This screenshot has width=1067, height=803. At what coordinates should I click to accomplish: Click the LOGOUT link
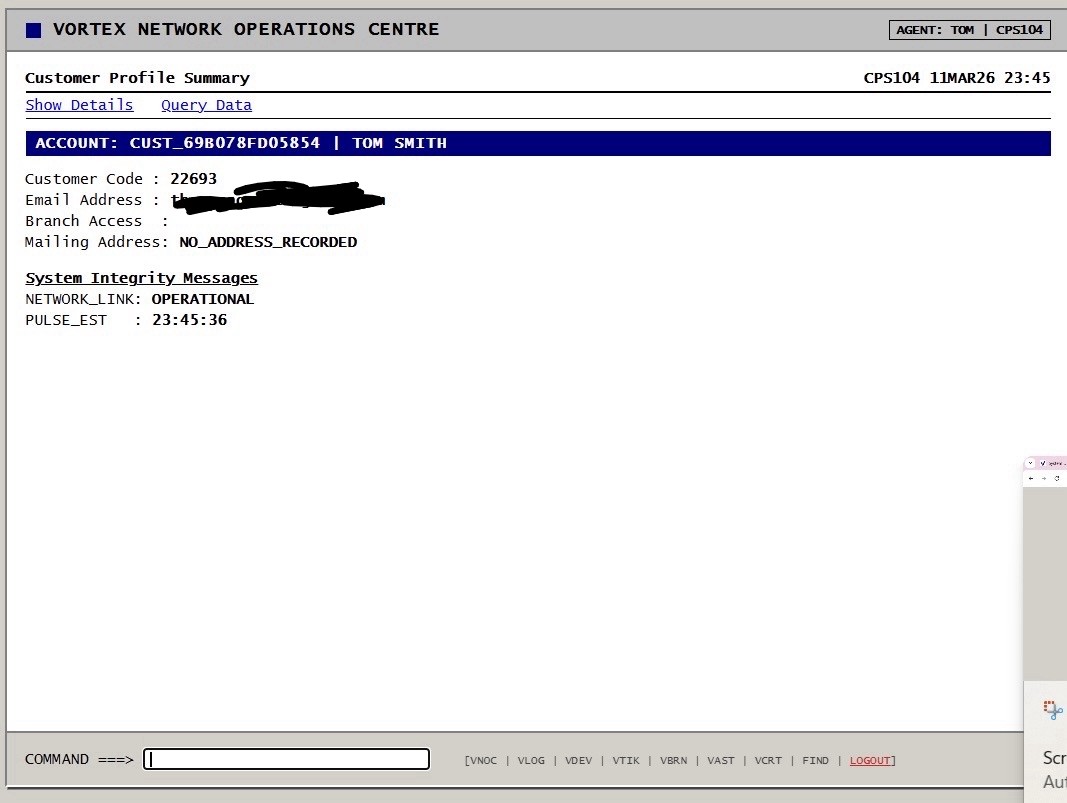click(870, 760)
